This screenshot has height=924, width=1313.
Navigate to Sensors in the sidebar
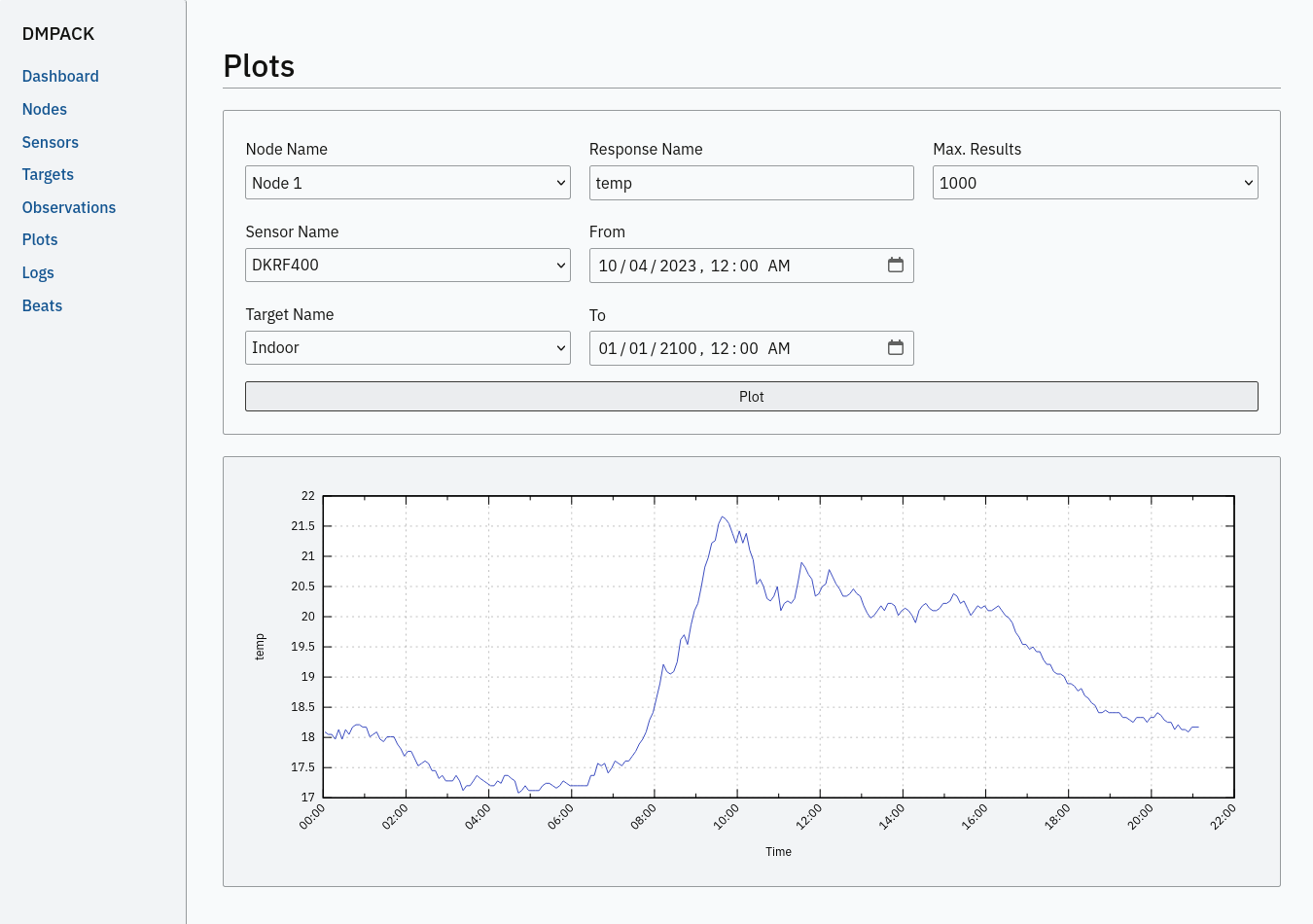click(51, 143)
